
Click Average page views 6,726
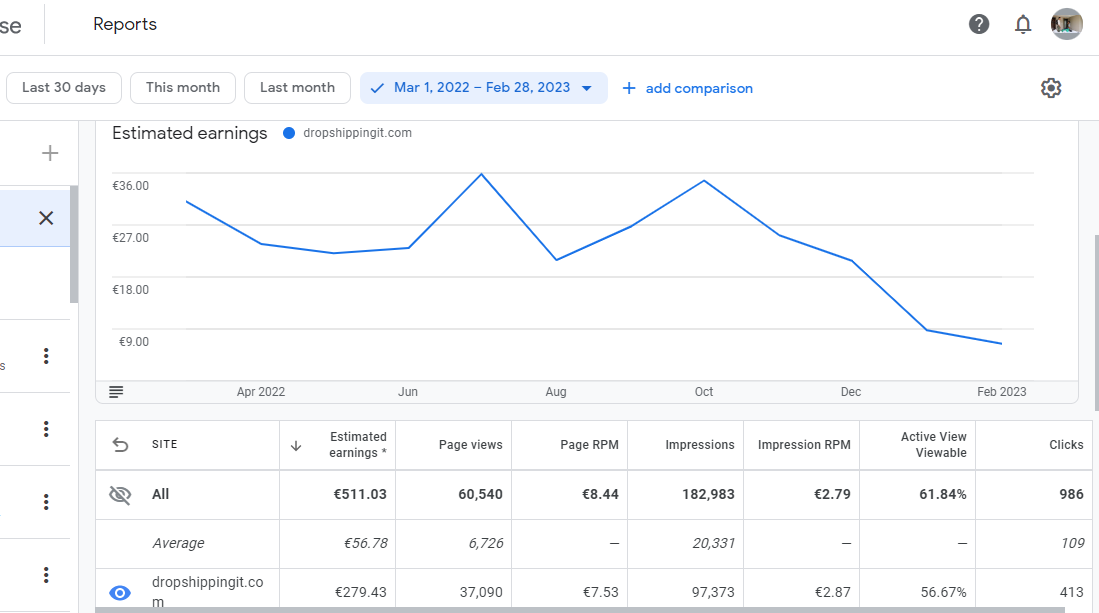486,543
